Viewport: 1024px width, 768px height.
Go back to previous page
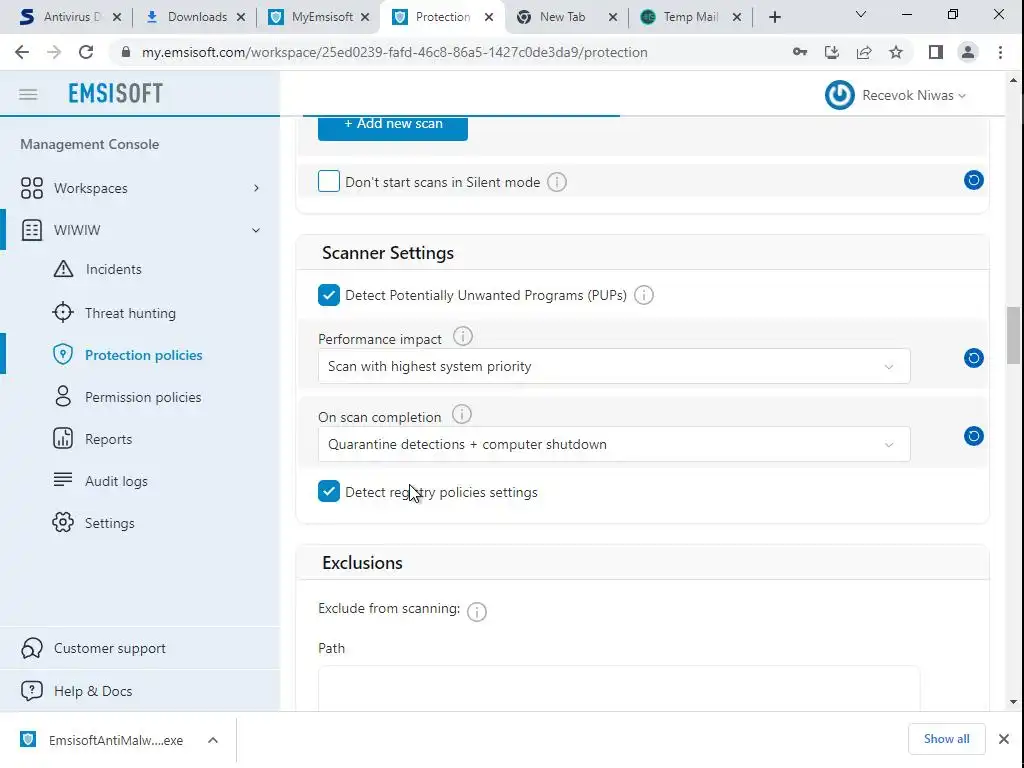(x=22, y=52)
